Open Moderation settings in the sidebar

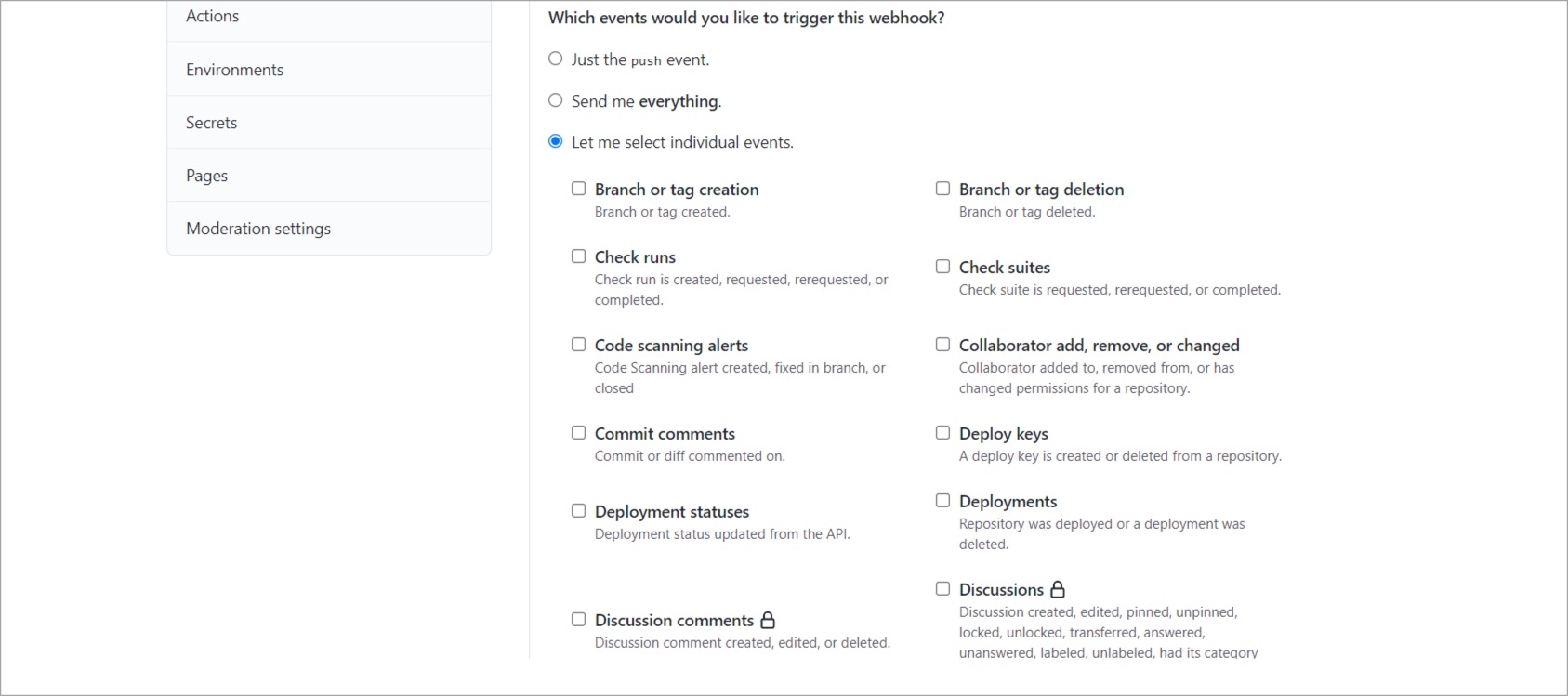click(x=329, y=229)
